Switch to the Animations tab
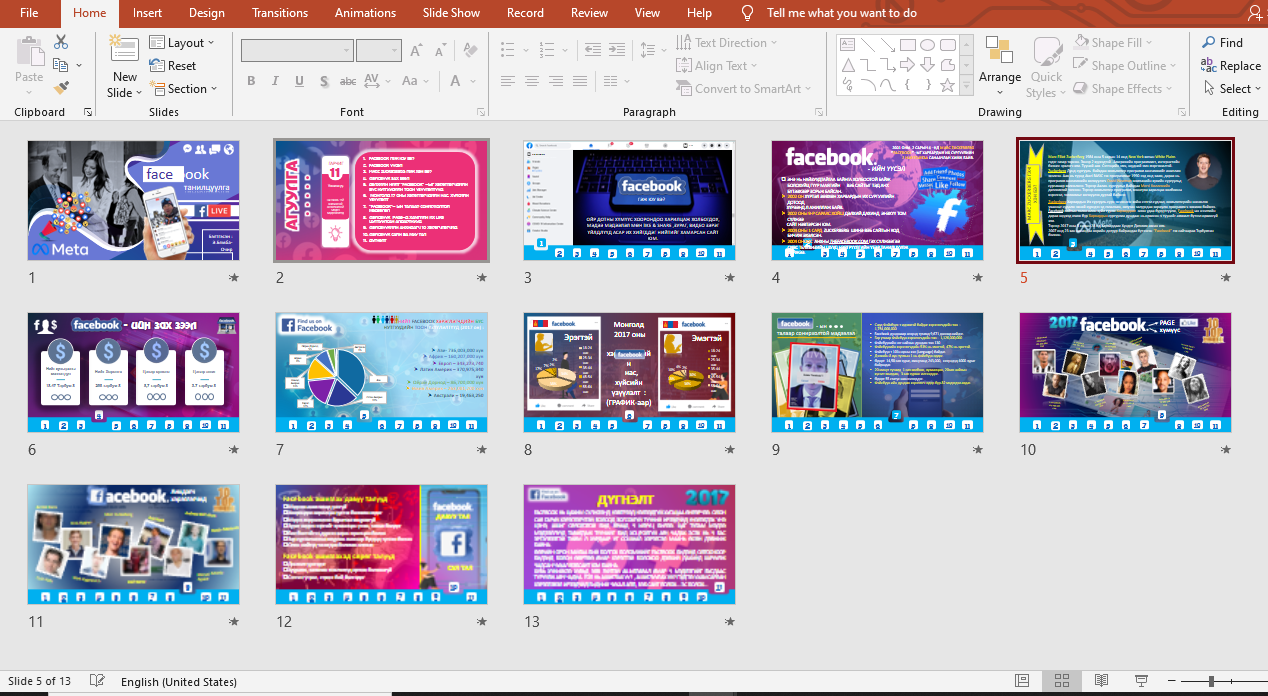The image size is (1268, 696). click(365, 13)
